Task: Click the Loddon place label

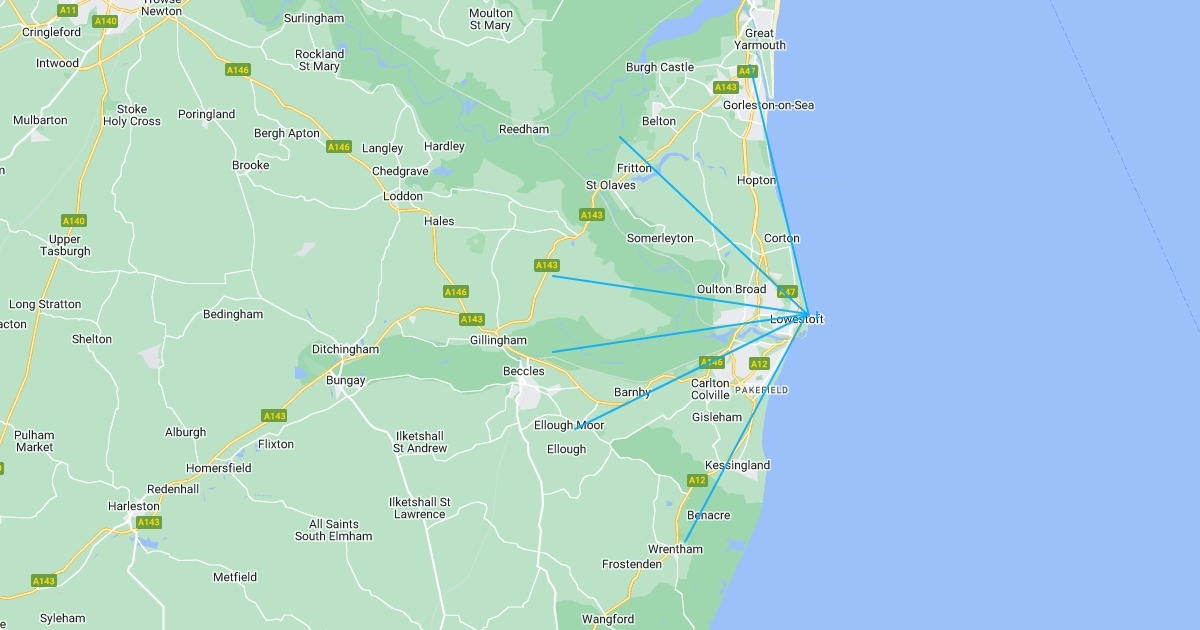Action: click(403, 197)
